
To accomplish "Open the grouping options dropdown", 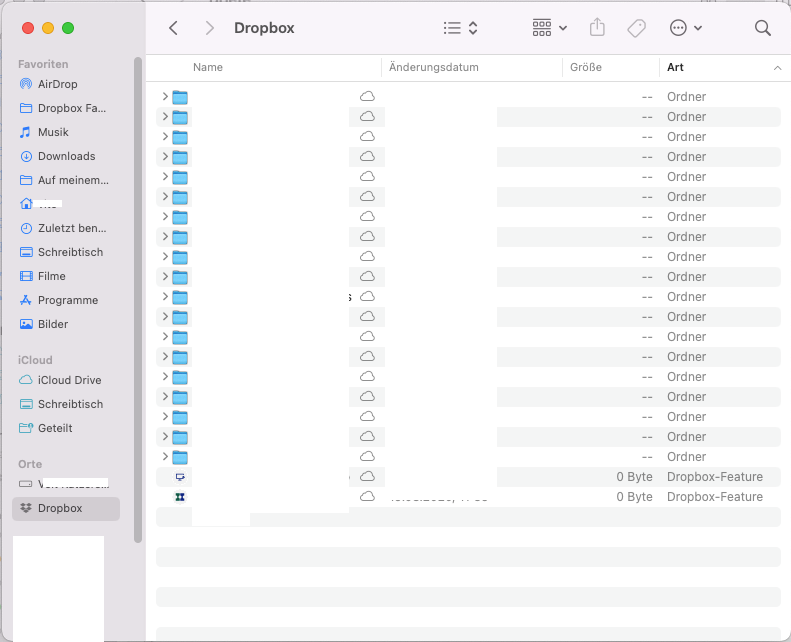I will pyautogui.click(x=549, y=28).
